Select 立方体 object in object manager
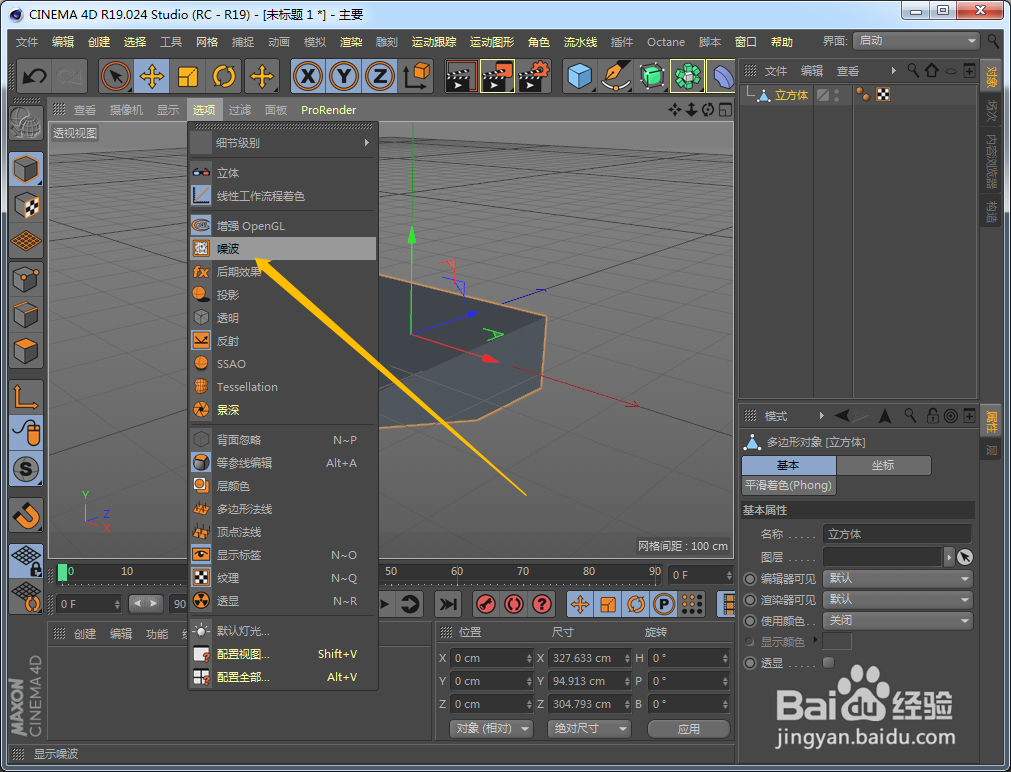Image resolution: width=1011 pixels, height=772 pixels. (x=790, y=95)
